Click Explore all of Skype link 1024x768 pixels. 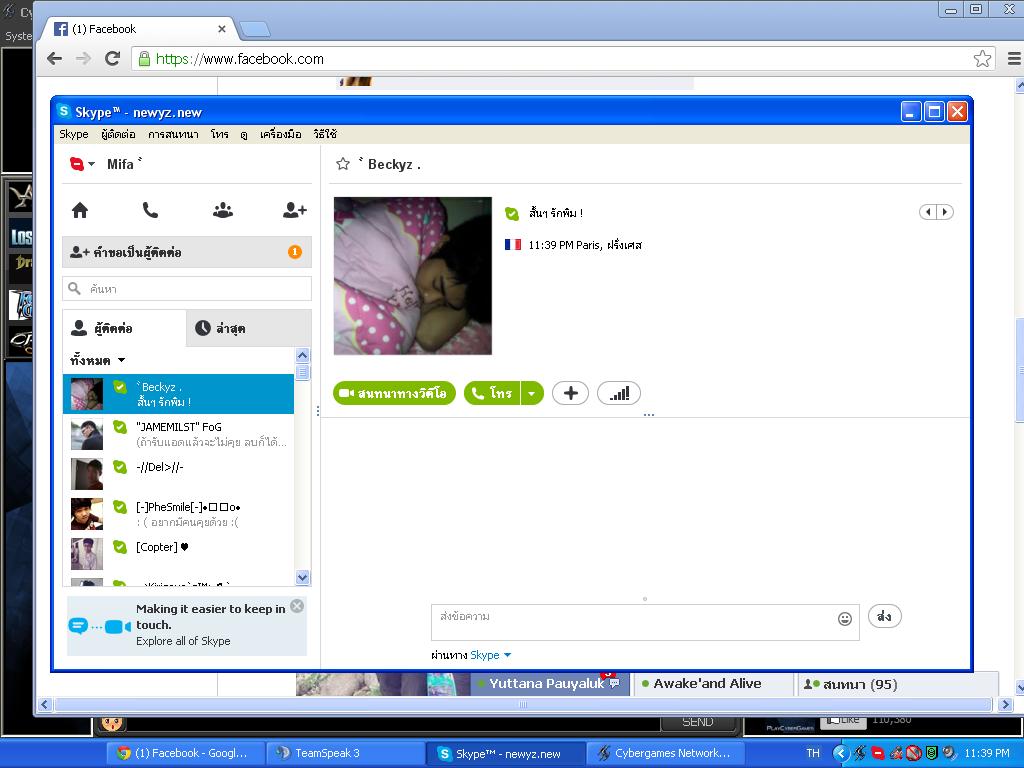[183, 641]
